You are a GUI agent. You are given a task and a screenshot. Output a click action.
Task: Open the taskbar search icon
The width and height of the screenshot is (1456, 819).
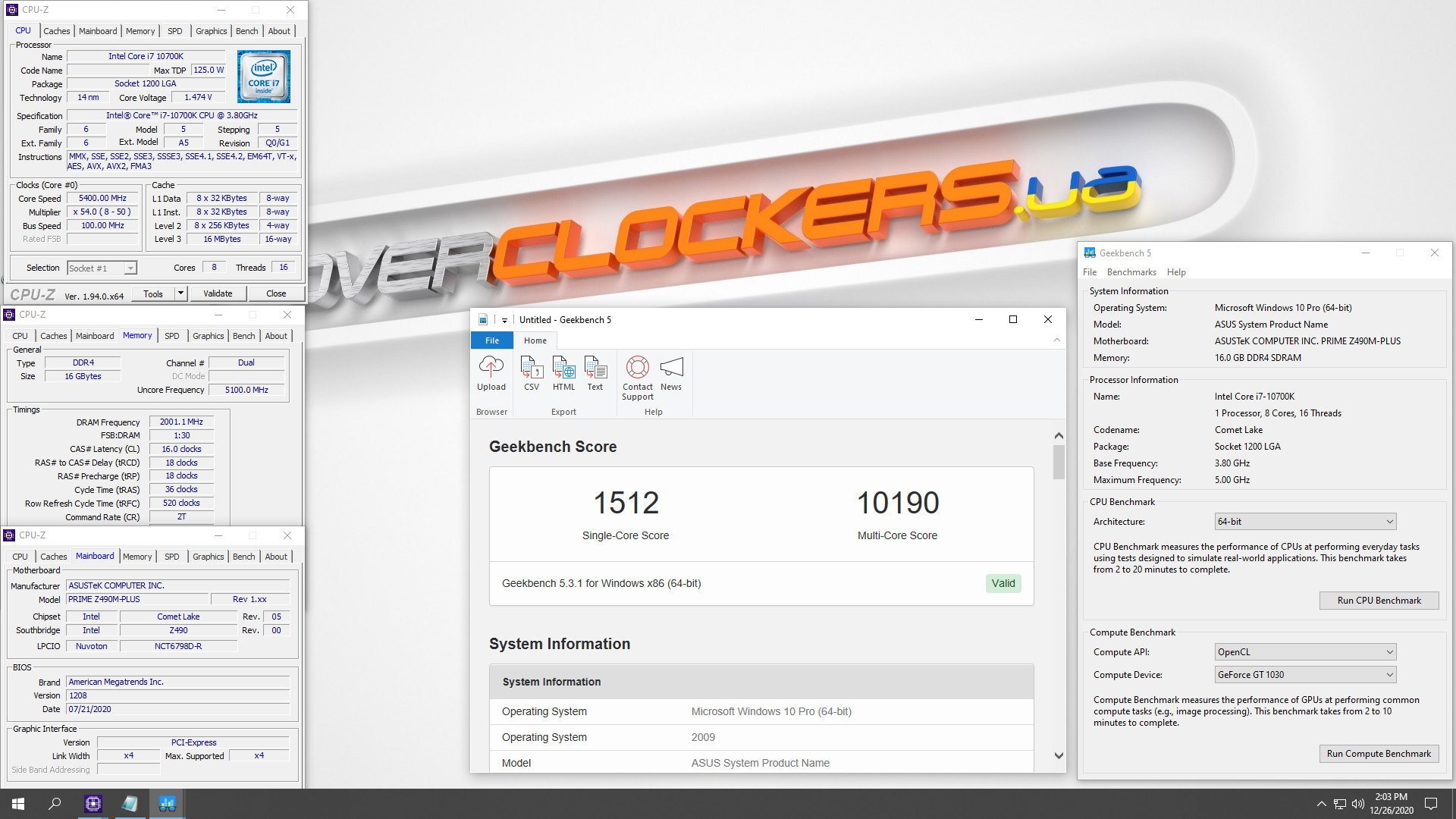(55, 804)
